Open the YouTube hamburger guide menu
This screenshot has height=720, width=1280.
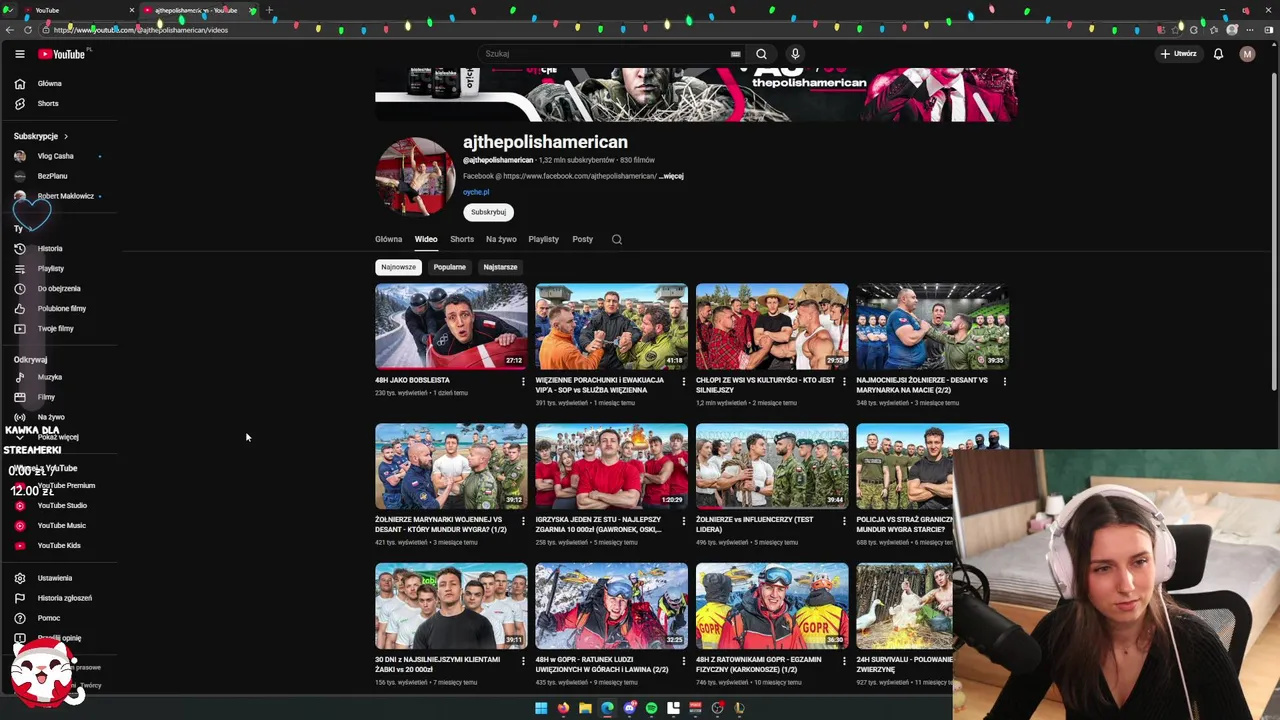click(x=19, y=54)
